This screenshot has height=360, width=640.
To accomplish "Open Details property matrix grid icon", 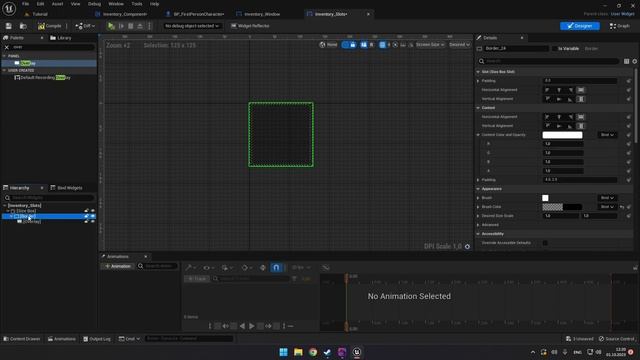I will (x=627, y=61).
